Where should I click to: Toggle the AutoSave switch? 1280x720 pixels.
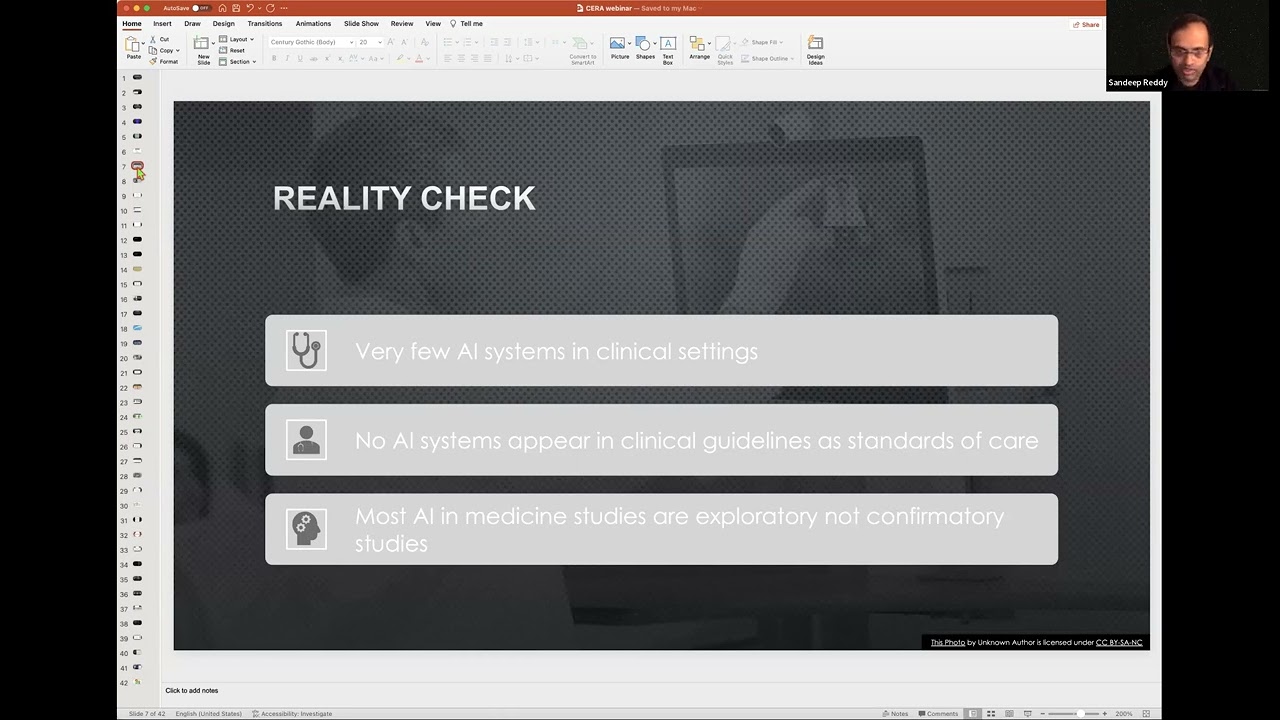tap(200, 8)
